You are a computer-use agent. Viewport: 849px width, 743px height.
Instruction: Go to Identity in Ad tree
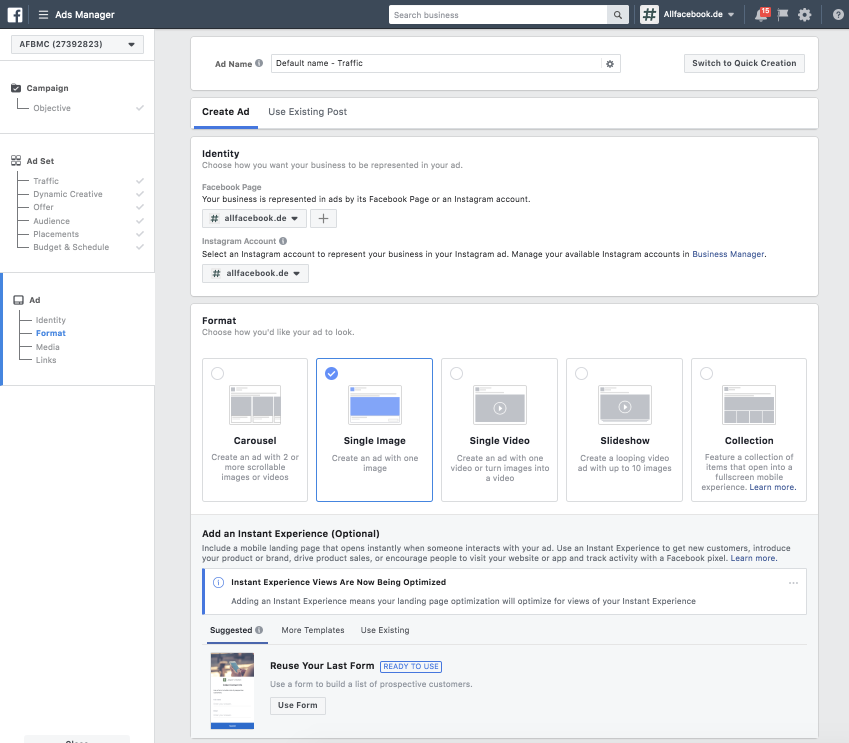tap(50, 320)
